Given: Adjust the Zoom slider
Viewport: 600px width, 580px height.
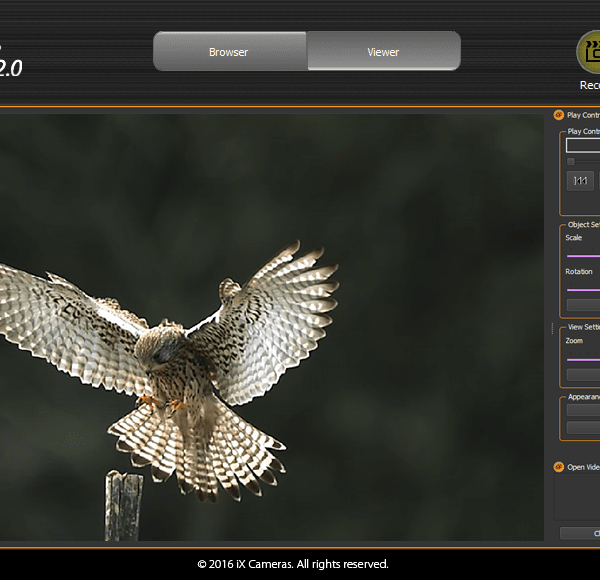Looking at the screenshot, I should coord(583,360).
